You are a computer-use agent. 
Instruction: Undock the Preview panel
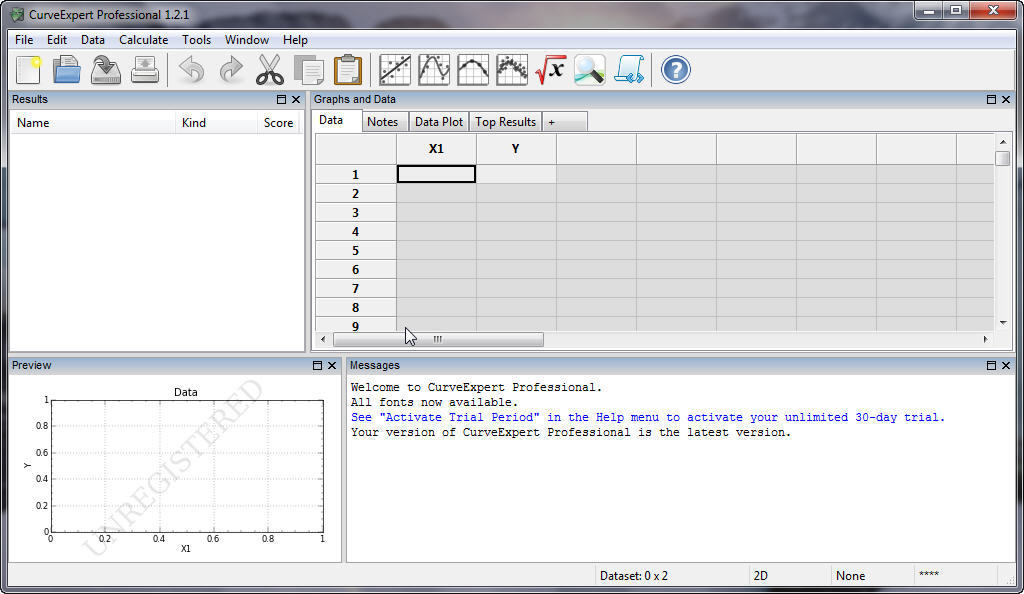317,366
